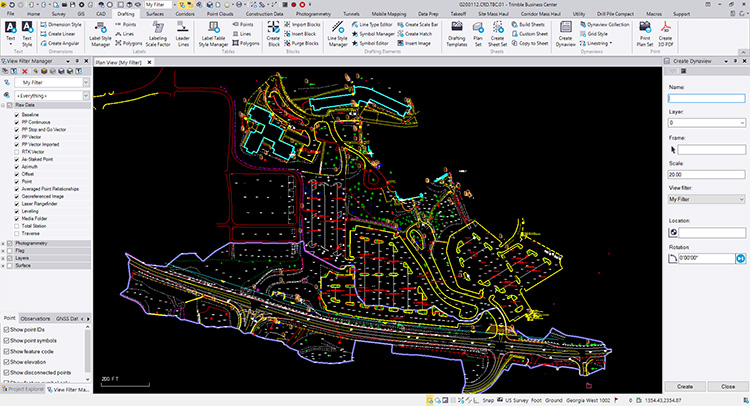
Task: Click the Create Hatch command
Action: coord(415,34)
